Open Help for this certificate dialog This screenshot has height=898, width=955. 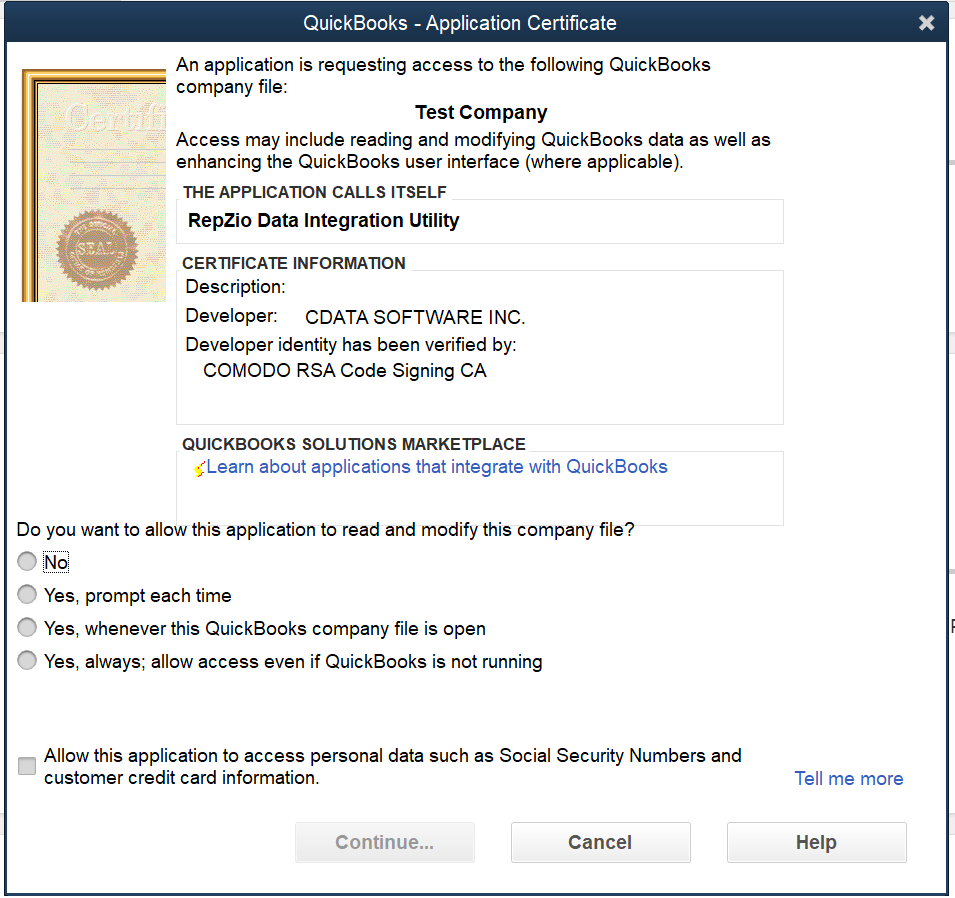[x=816, y=842]
